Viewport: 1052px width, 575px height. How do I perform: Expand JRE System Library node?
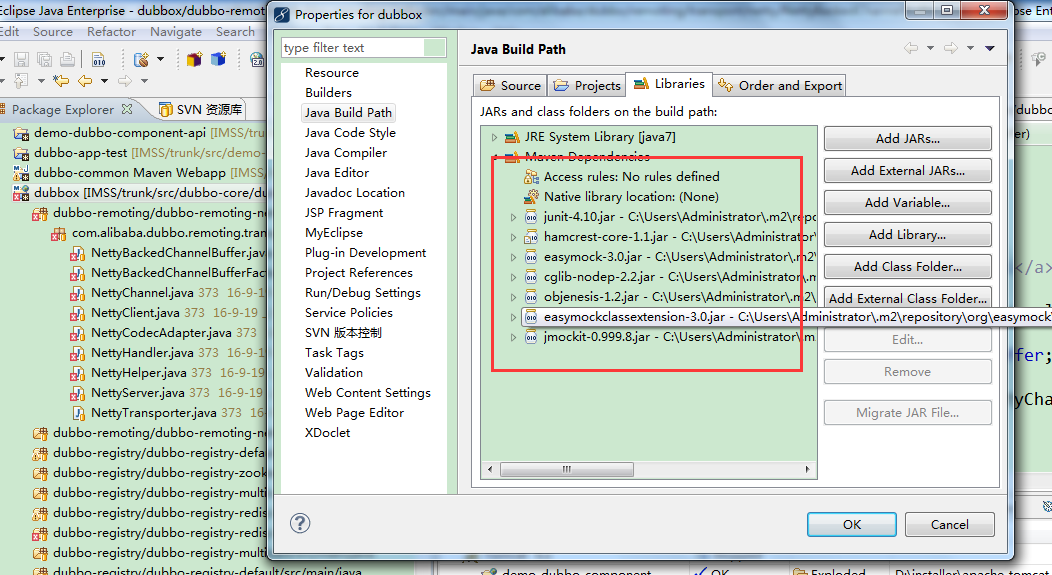click(494, 137)
